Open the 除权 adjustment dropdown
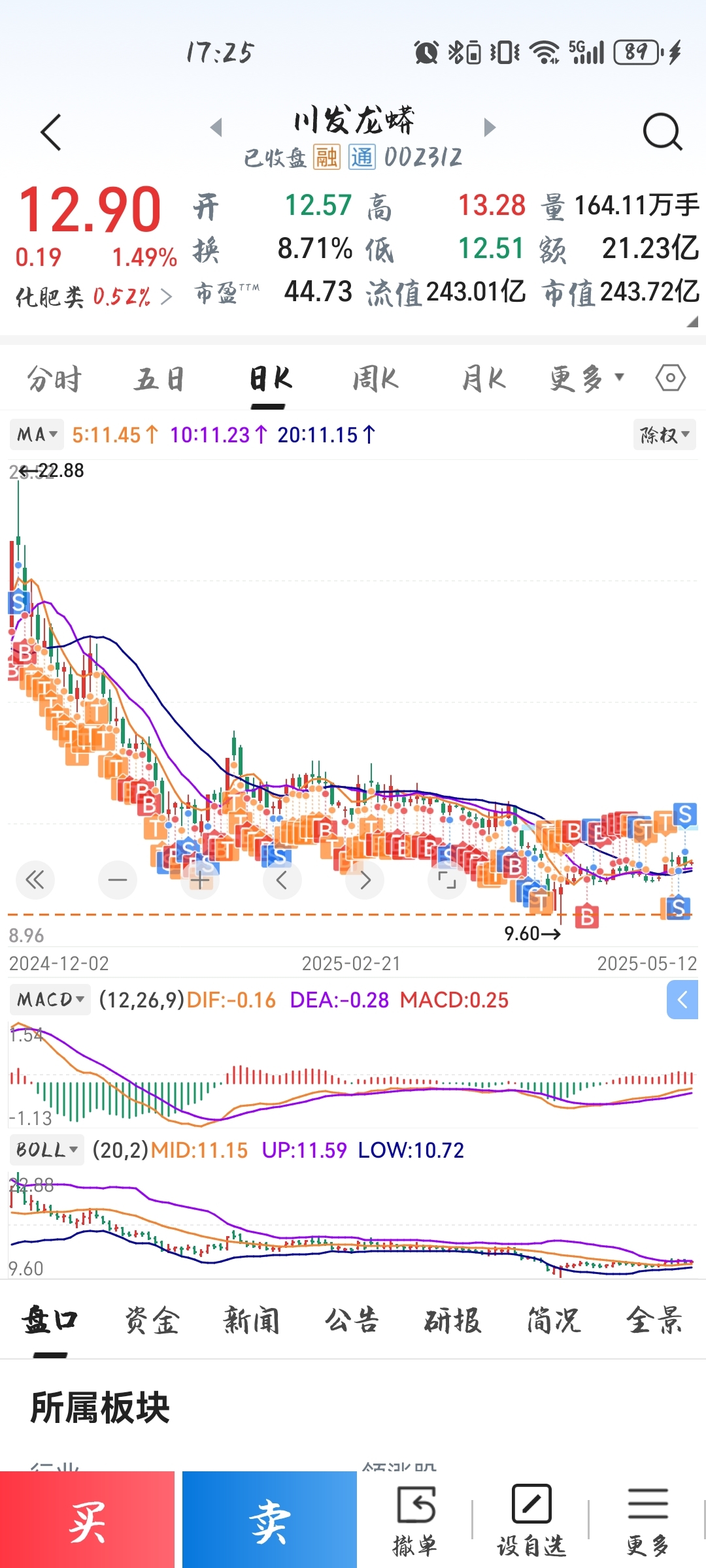 [665, 434]
